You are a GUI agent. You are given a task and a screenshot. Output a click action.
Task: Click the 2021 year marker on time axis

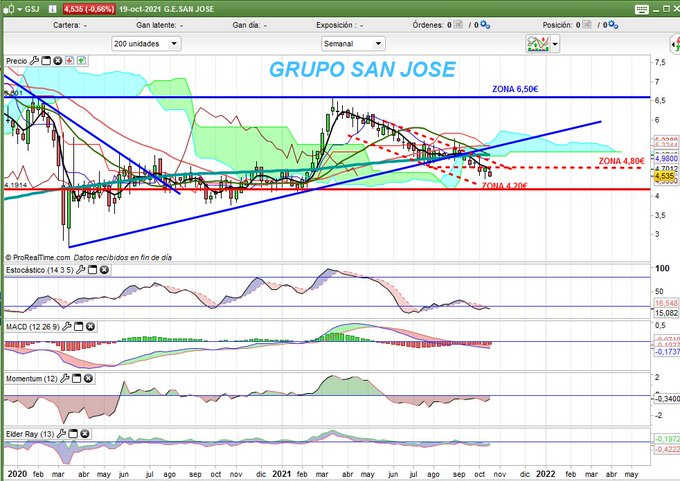tap(281, 474)
